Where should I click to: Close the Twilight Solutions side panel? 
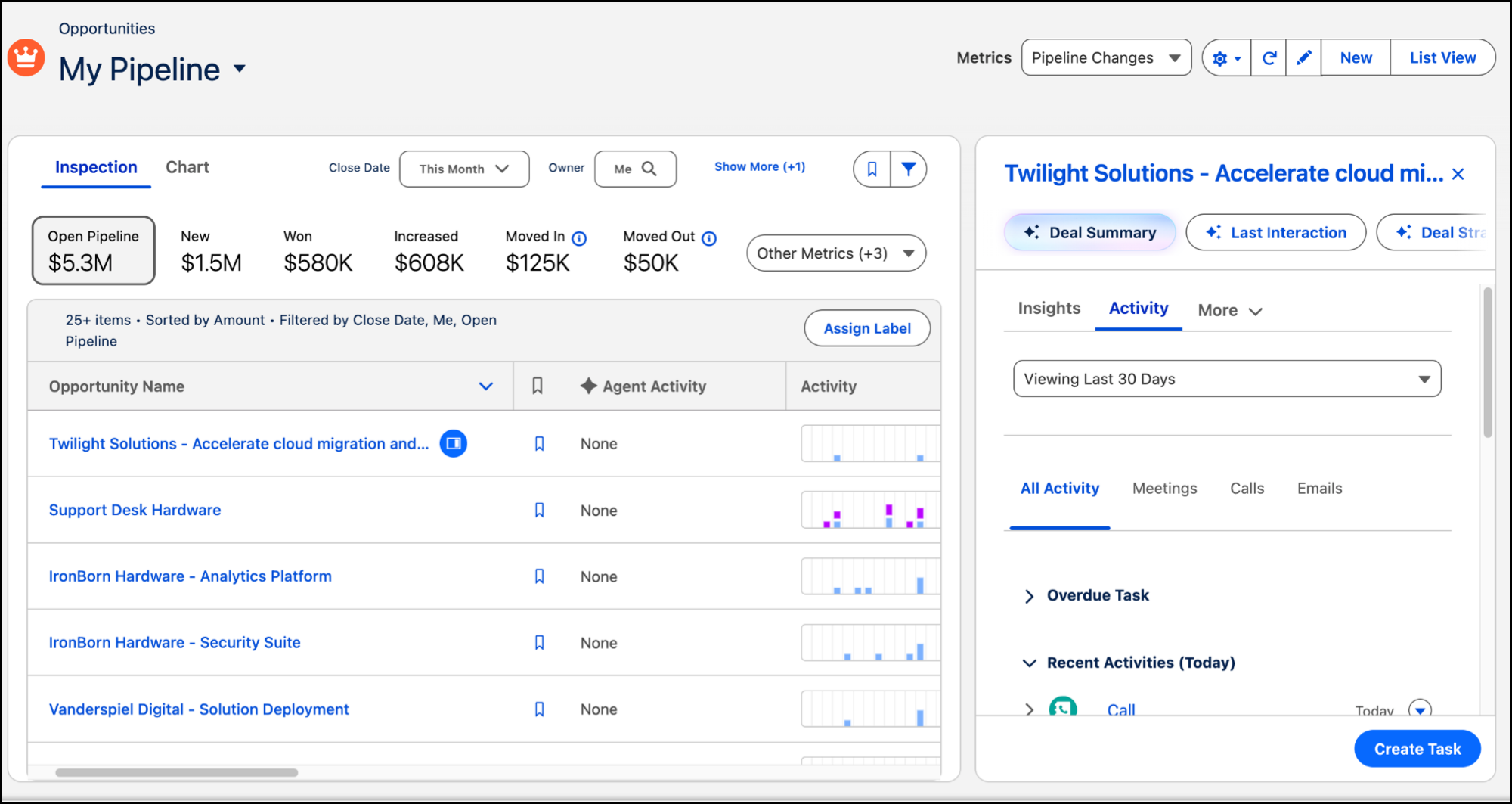click(x=1458, y=174)
